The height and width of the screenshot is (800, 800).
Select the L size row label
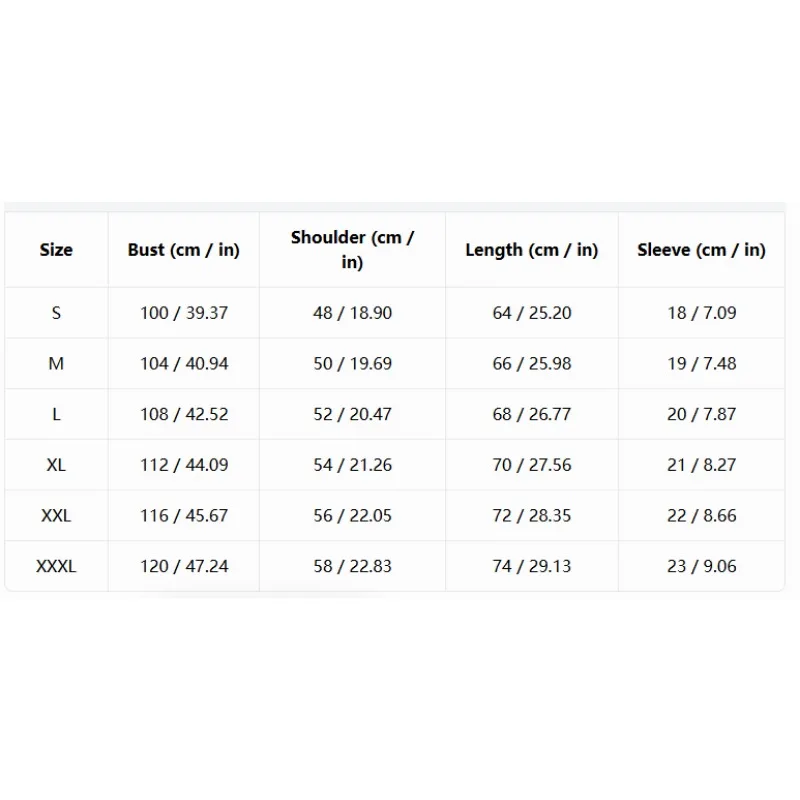tap(56, 414)
